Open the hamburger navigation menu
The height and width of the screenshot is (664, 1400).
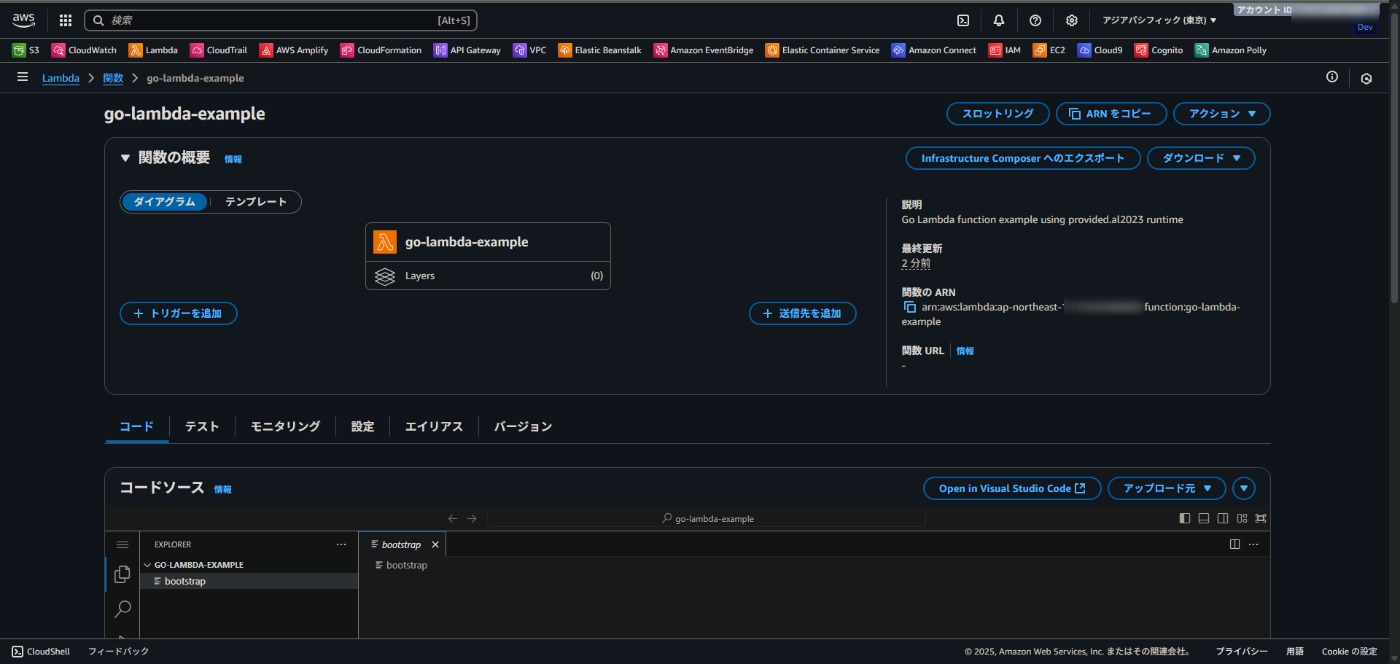(x=22, y=77)
